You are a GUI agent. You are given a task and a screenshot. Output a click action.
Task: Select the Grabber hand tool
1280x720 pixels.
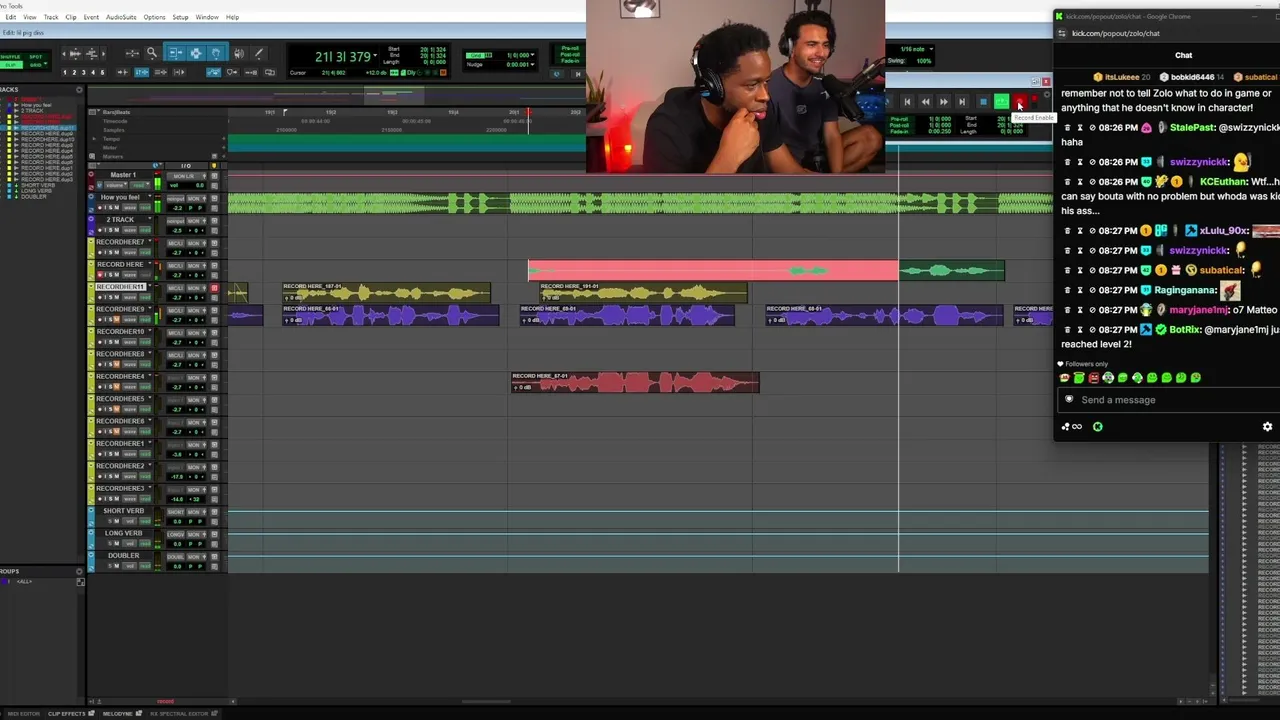216,53
